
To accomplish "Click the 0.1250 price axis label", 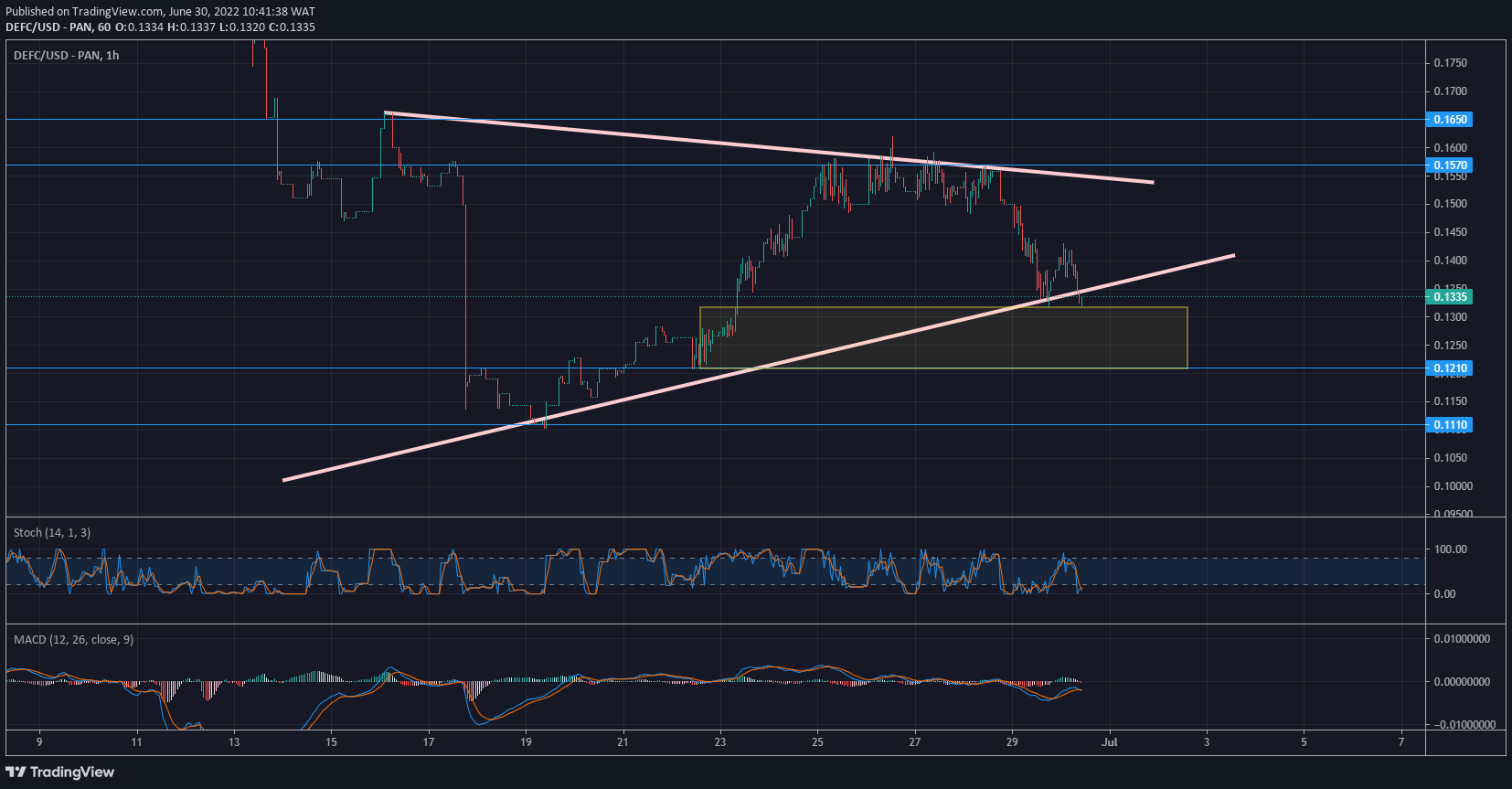I will pyautogui.click(x=1450, y=346).
